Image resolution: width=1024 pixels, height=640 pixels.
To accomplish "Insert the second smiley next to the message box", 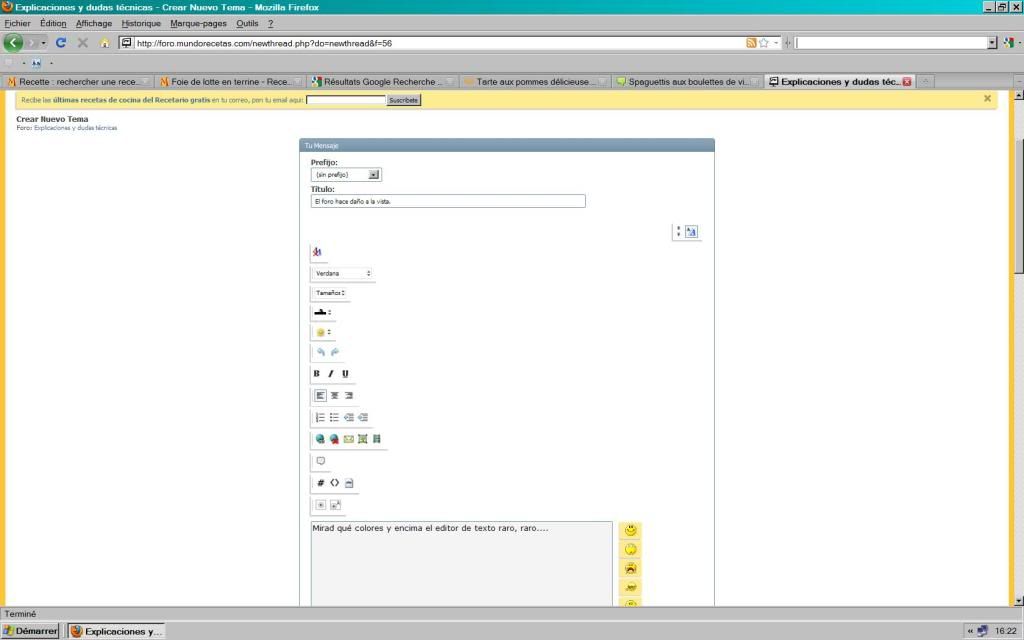I will [630, 549].
